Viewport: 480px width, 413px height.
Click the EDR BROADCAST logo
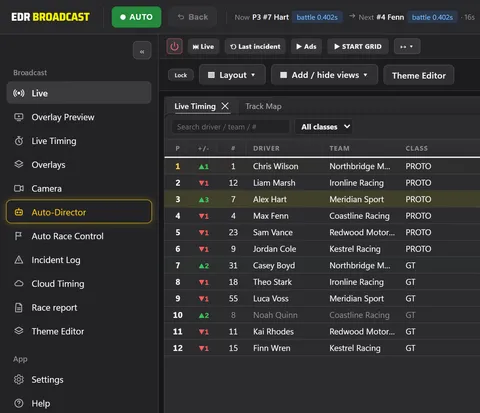coord(50,17)
